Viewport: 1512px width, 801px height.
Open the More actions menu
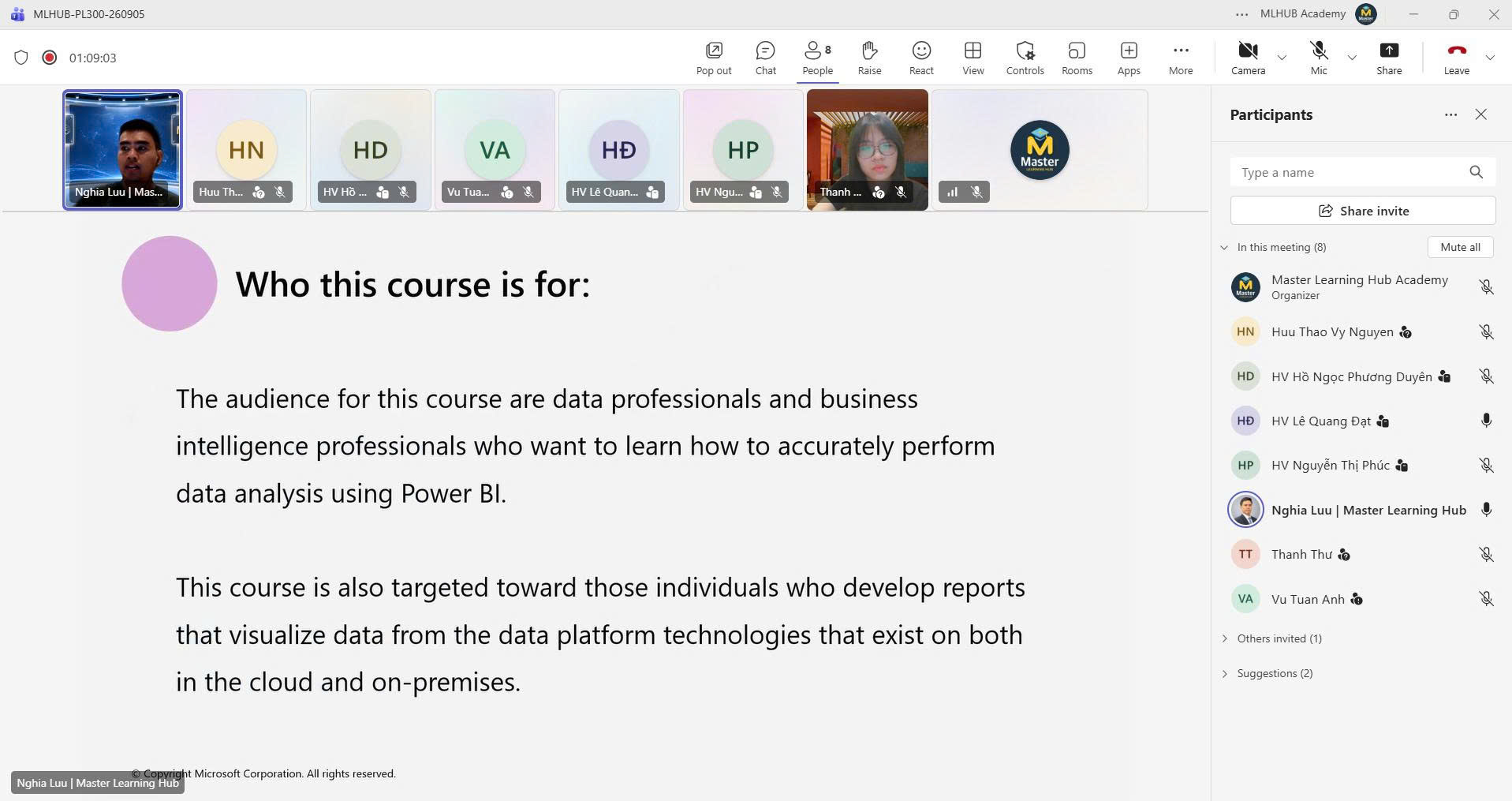tap(1181, 58)
